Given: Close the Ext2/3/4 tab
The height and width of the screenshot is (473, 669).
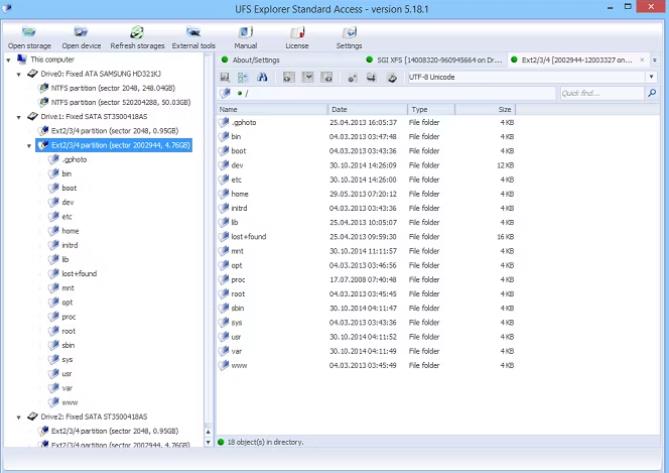Looking at the screenshot, I should point(642,60).
